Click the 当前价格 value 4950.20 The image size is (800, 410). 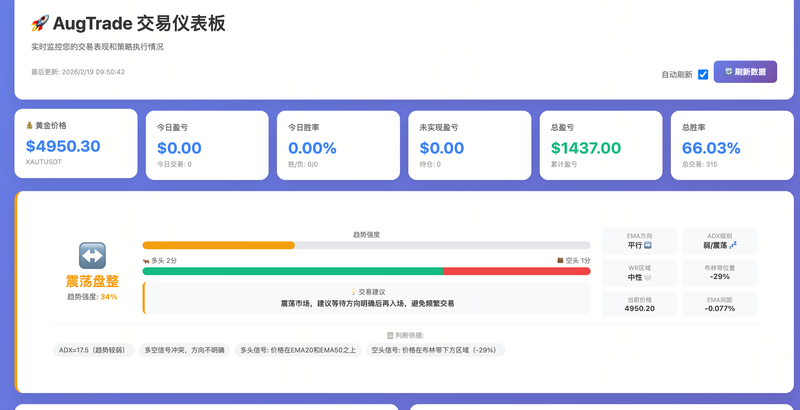click(639, 309)
